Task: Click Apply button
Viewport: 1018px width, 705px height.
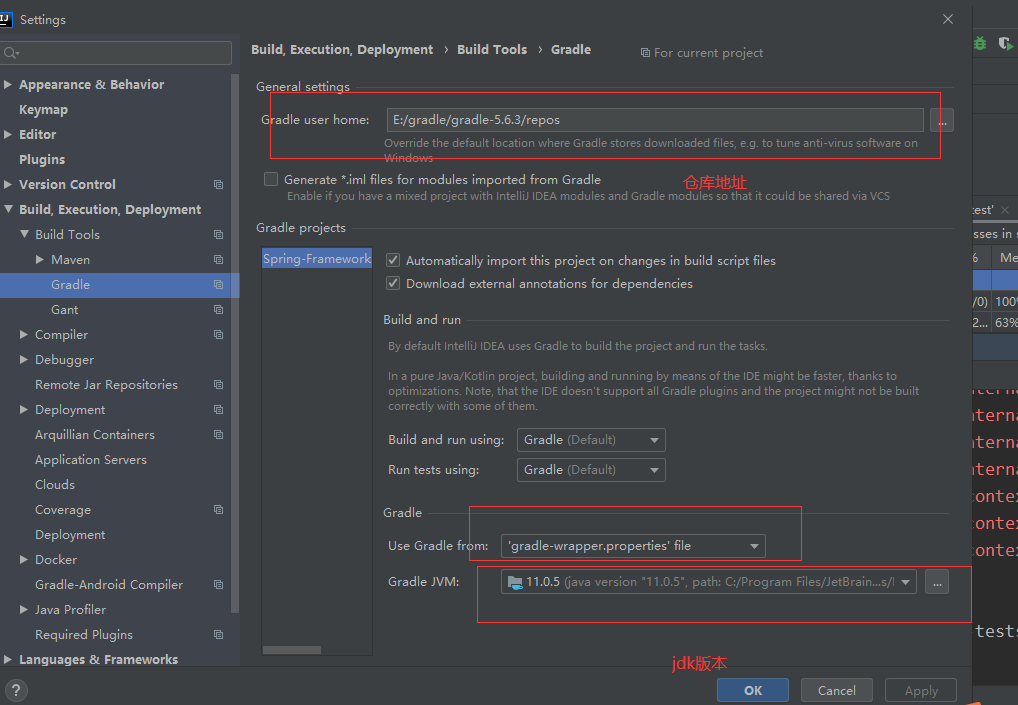Action: [x=921, y=690]
